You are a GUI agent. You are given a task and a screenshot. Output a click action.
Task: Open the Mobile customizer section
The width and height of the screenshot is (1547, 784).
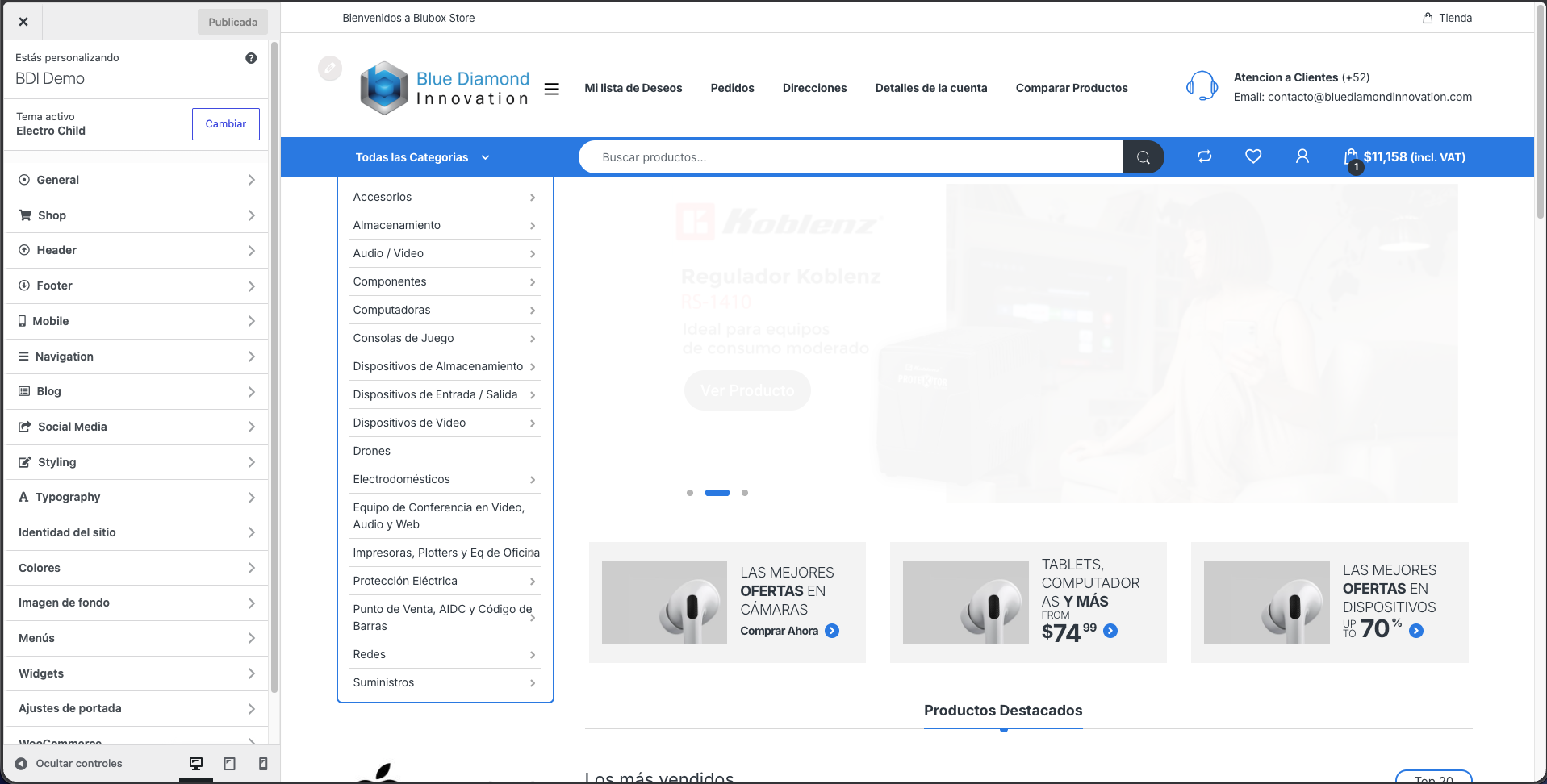click(x=137, y=321)
